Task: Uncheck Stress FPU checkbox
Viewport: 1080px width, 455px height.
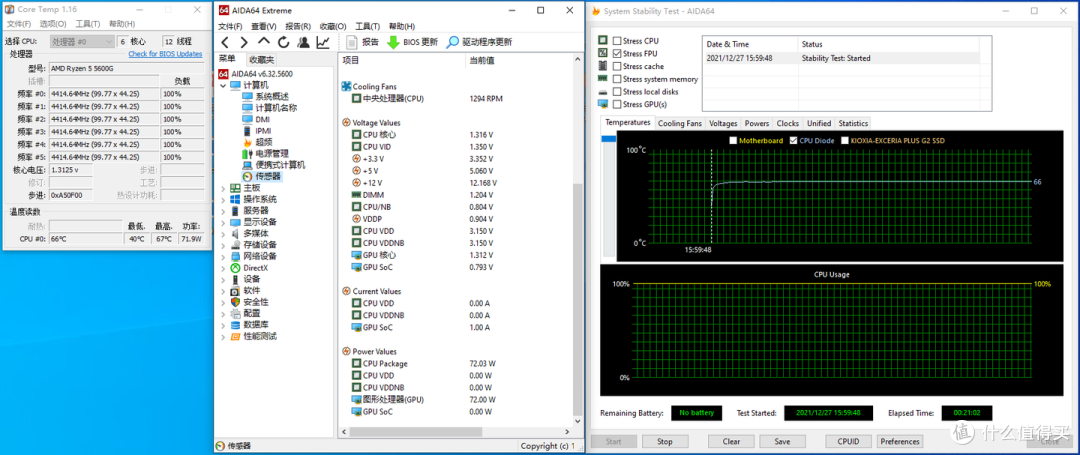Action: pos(616,54)
